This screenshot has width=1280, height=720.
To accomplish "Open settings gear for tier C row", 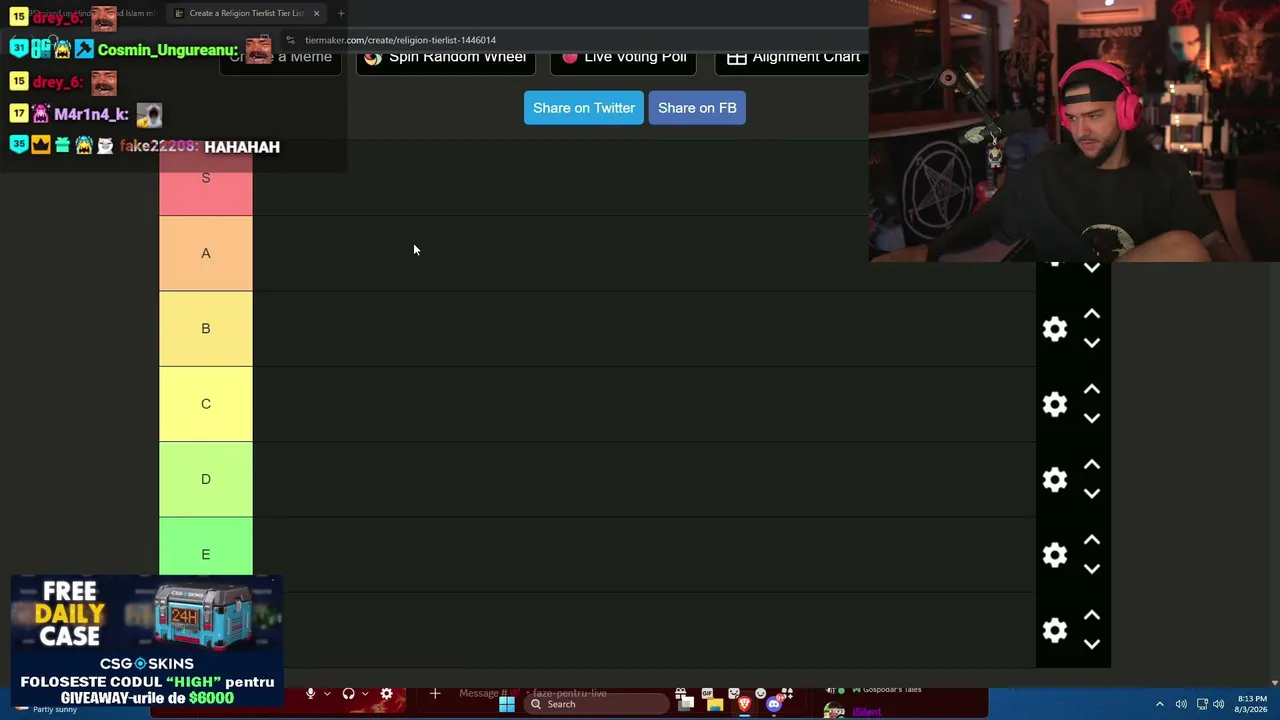I will pos(1055,404).
